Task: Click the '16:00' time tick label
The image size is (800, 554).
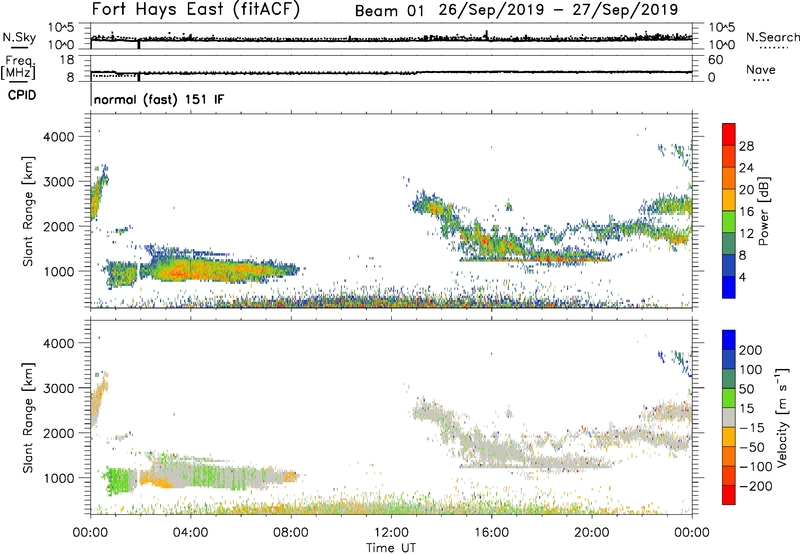Action: pyautogui.click(x=491, y=533)
